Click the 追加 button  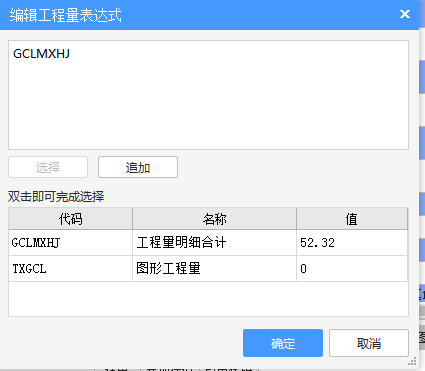tap(138, 167)
